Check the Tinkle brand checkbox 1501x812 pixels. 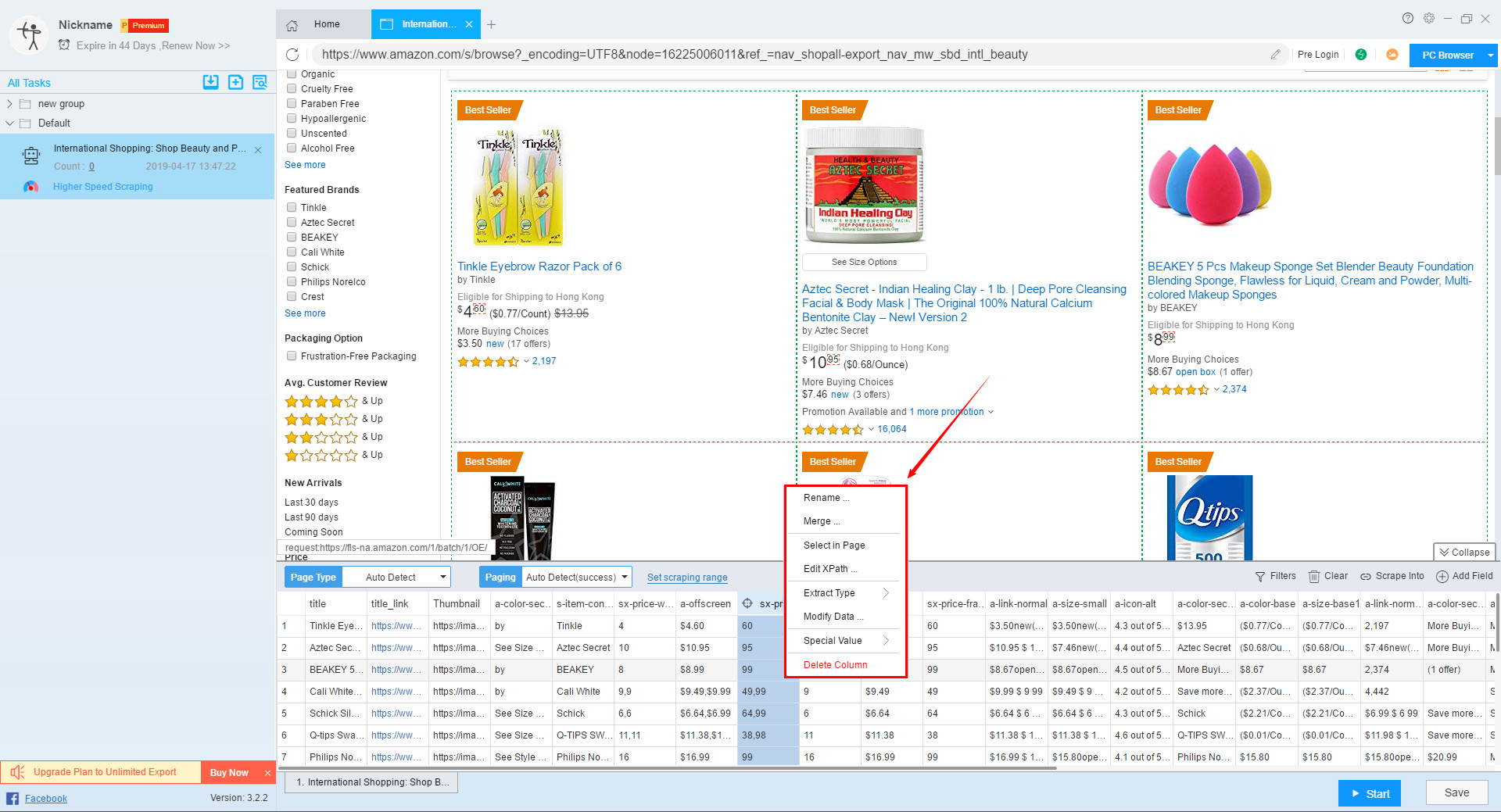click(292, 207)
